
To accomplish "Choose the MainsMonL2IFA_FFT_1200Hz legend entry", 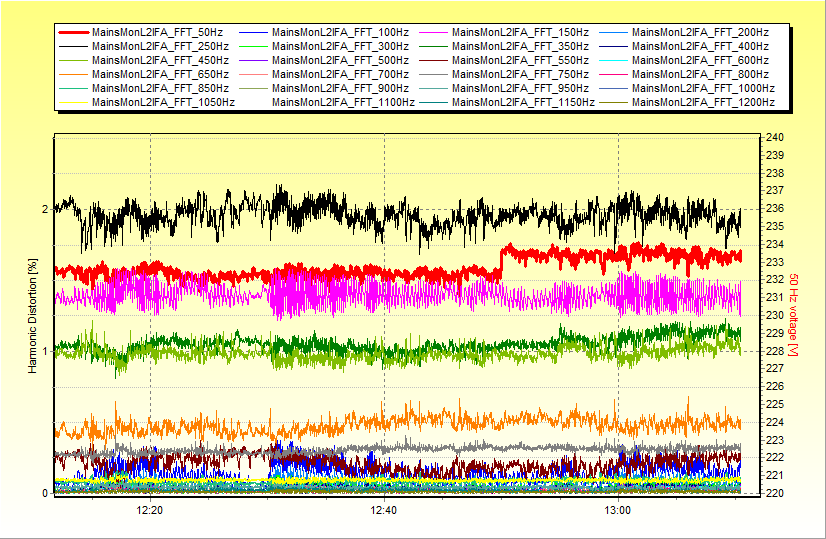I will [702, 102].
